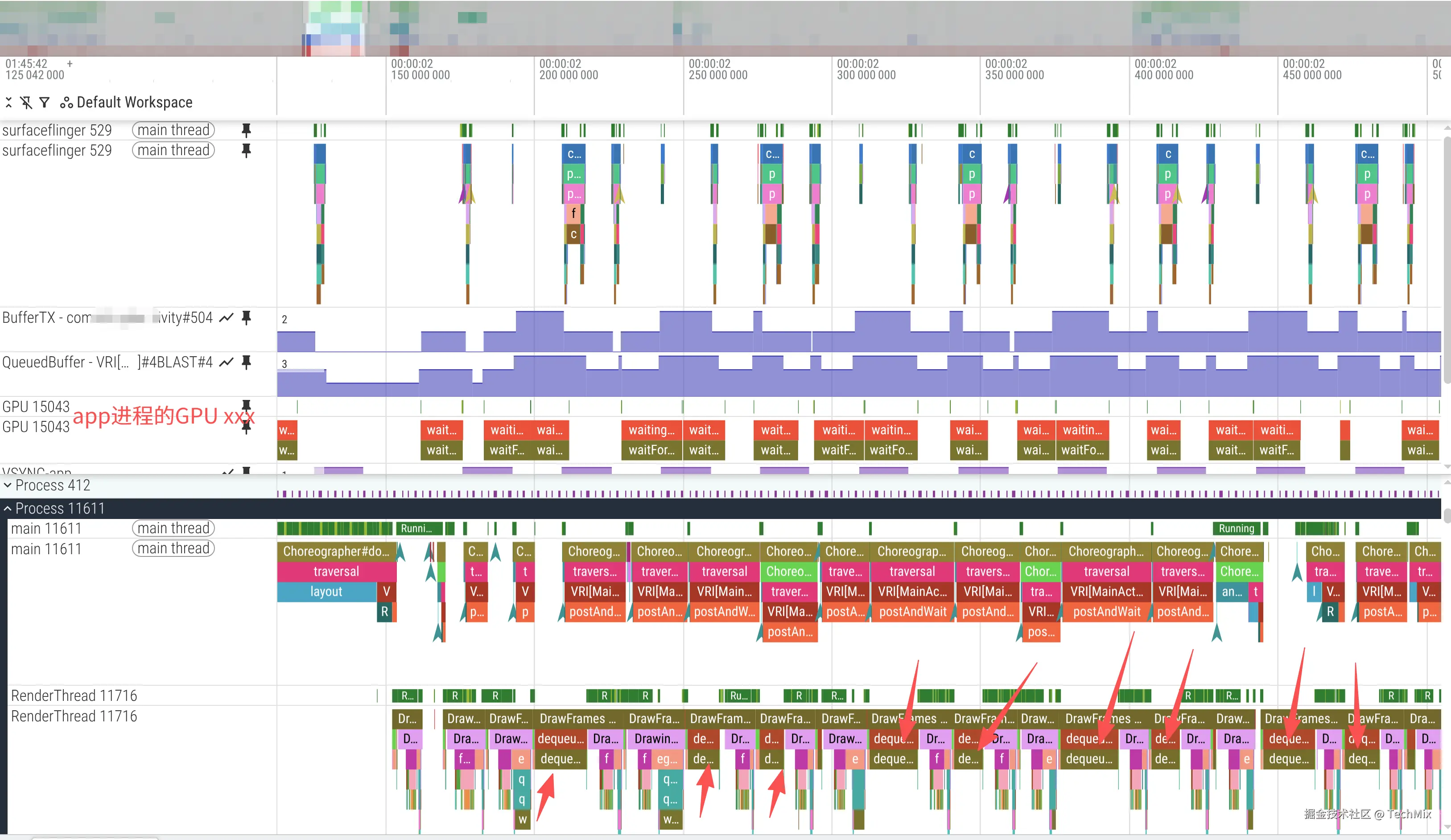Unpin the GPU 15043 track with green ticks
Viewport: 1451px width, 840px height.
(247, 406)
